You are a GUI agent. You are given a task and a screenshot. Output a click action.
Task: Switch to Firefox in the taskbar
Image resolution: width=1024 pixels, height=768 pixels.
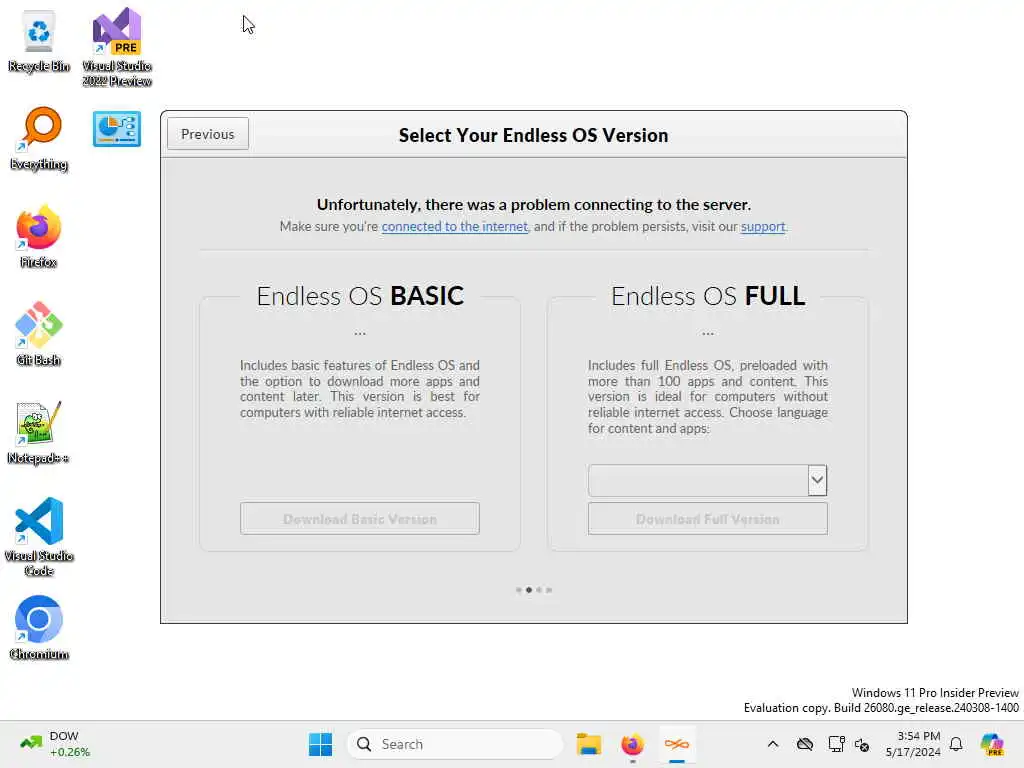(632, 744)
